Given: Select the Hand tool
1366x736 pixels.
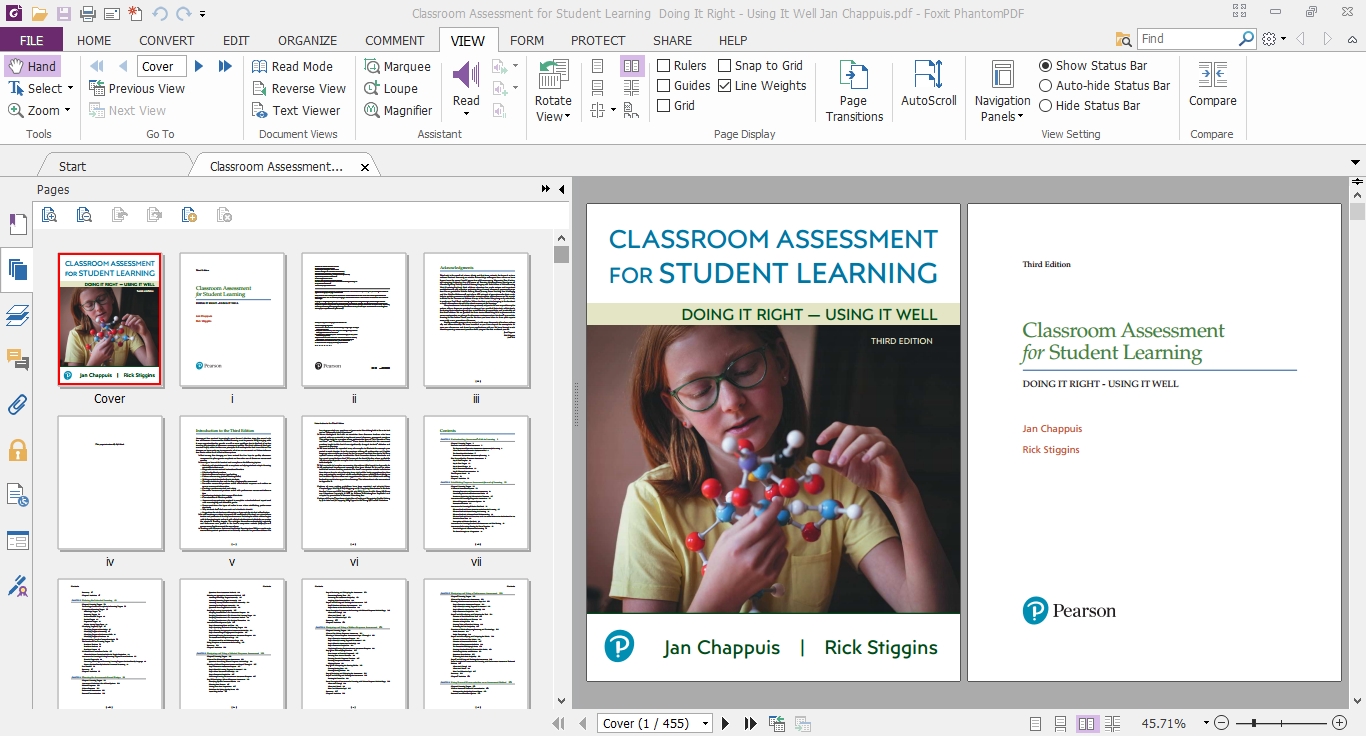Looking at the screenshot, I should pos(32,66).
